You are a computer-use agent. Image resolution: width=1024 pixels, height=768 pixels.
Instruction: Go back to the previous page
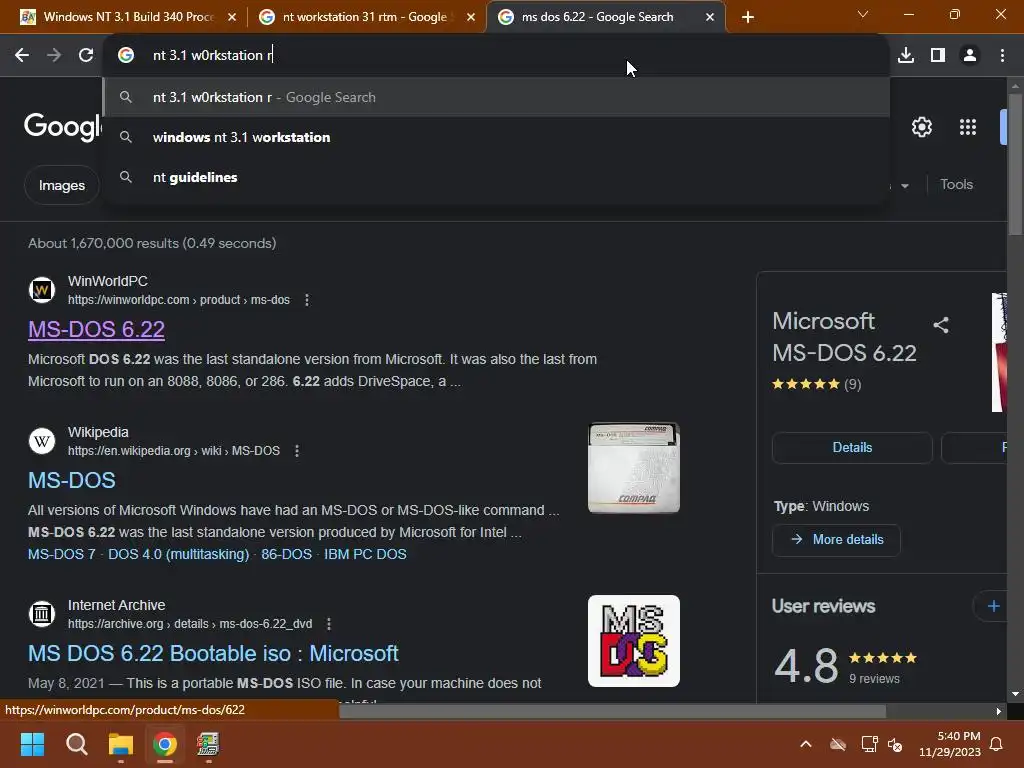(22, 56)
